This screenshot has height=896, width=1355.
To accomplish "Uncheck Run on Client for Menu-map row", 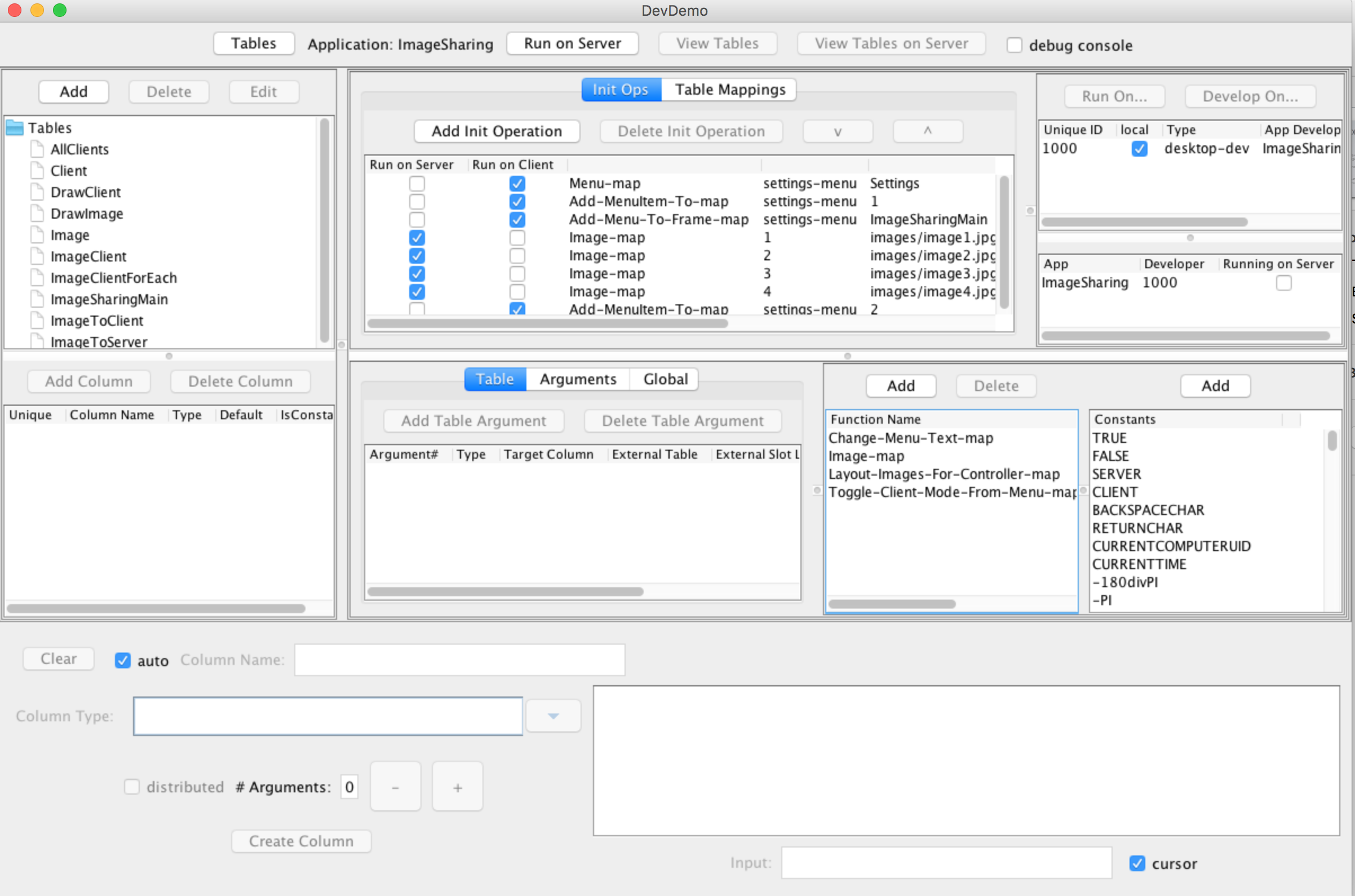I will (x=517, y=184).
